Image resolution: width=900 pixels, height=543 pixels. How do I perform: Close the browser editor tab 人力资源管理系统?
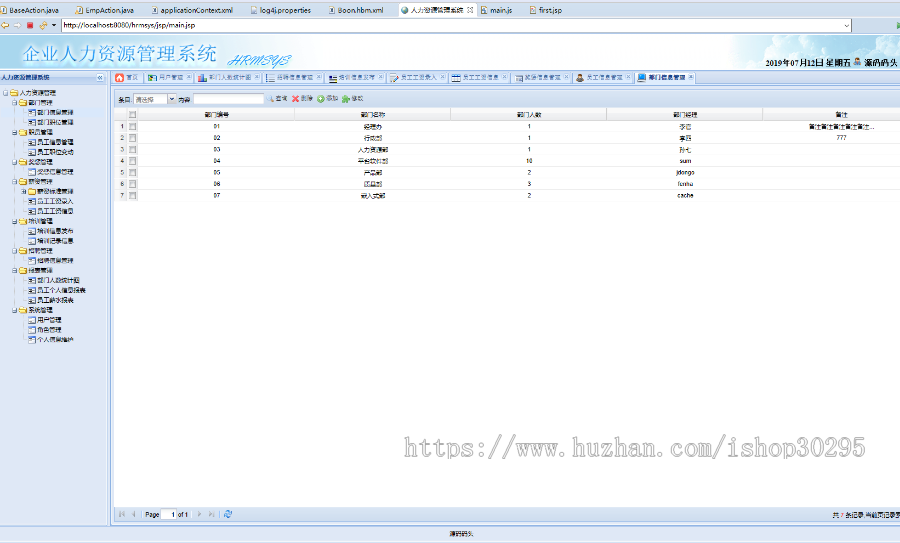(470, 10)
